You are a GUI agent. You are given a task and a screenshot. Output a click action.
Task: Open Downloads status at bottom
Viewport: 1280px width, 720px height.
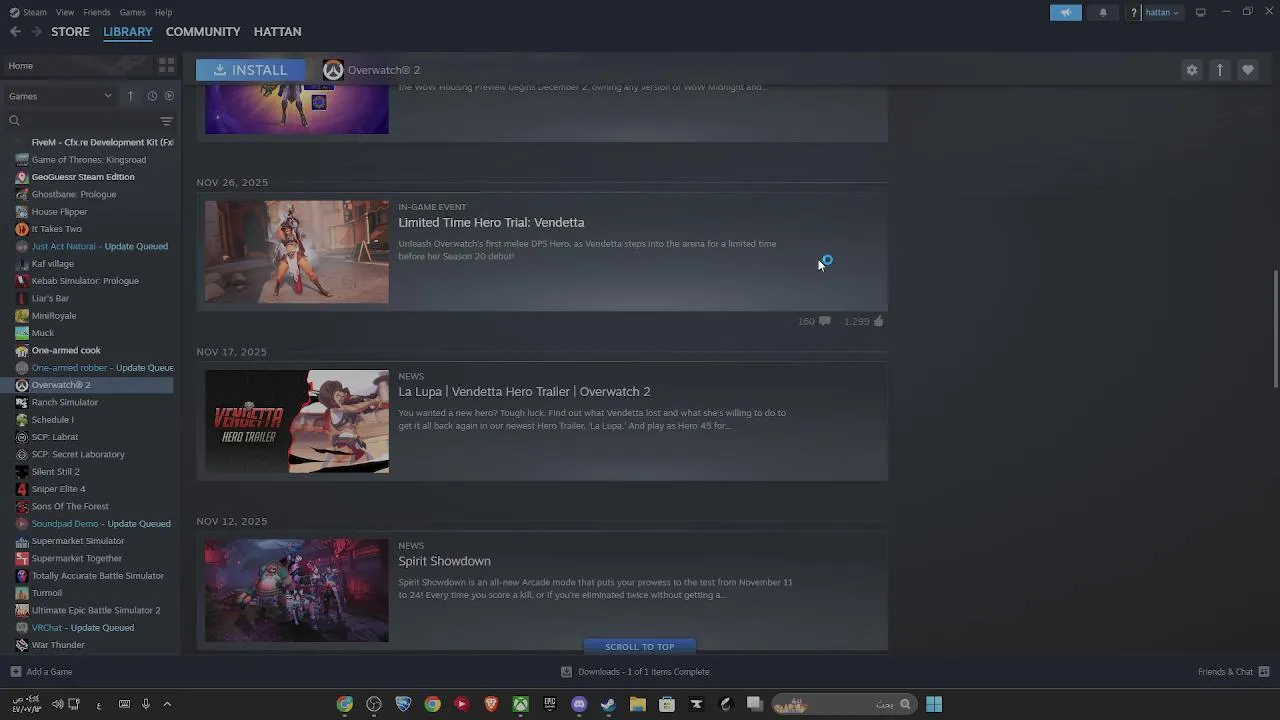635,672
